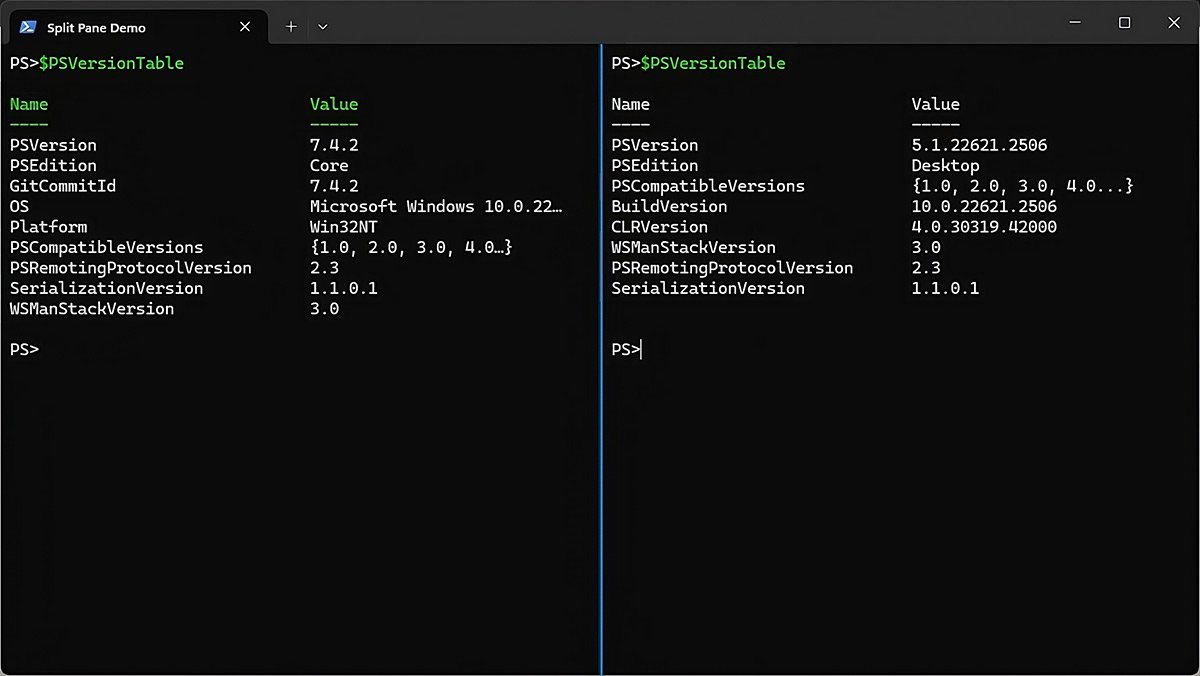Click the Microsoft Windows OS value
The width and height of the screenshot is (1200, 676).
pyautogui.click(x=436, y=206)
